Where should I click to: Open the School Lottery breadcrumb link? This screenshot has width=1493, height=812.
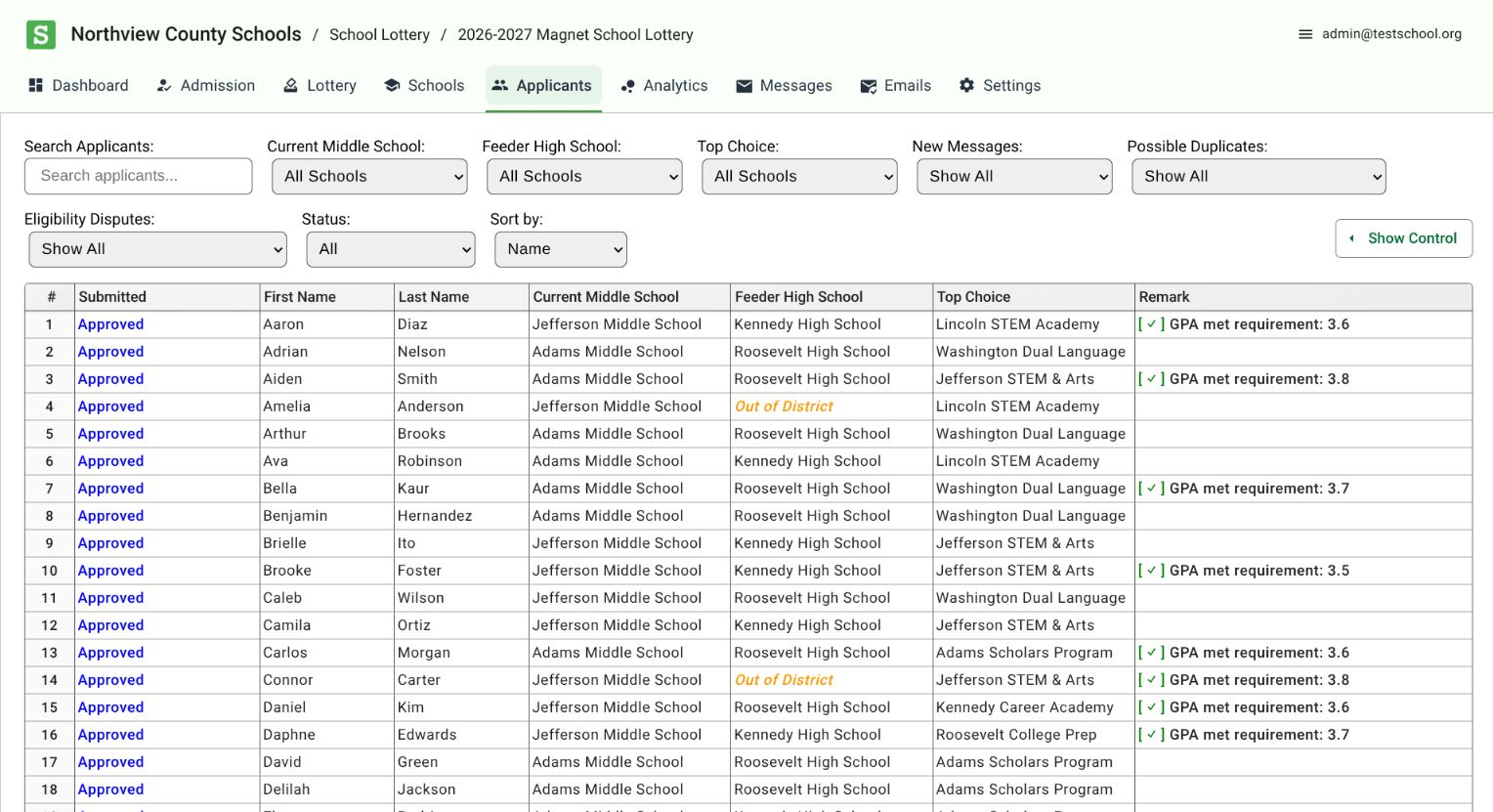[x=379, y=35]
